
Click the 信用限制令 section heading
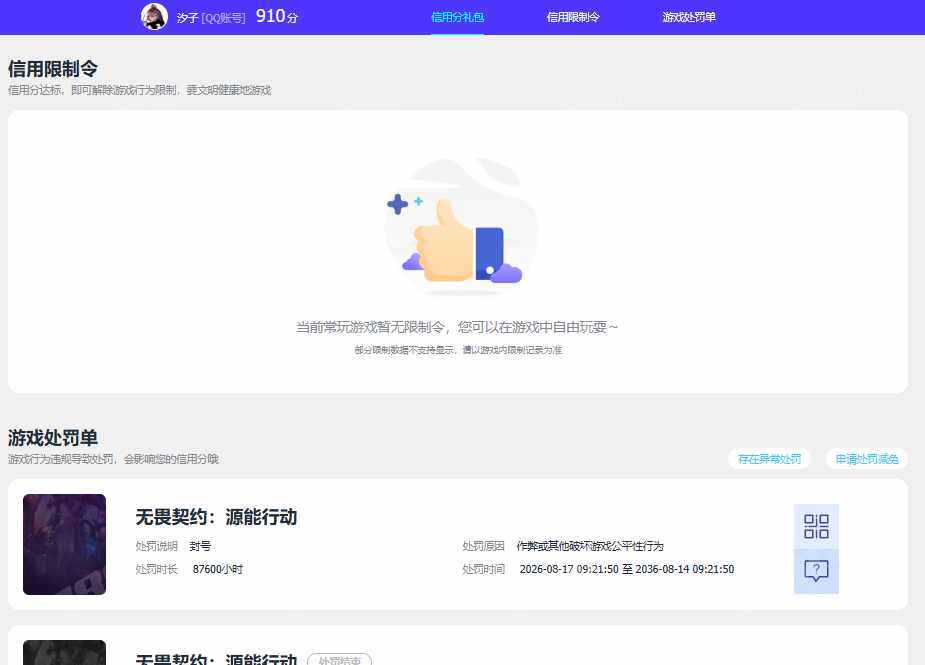pyautogui.click(x=53, y=68)
